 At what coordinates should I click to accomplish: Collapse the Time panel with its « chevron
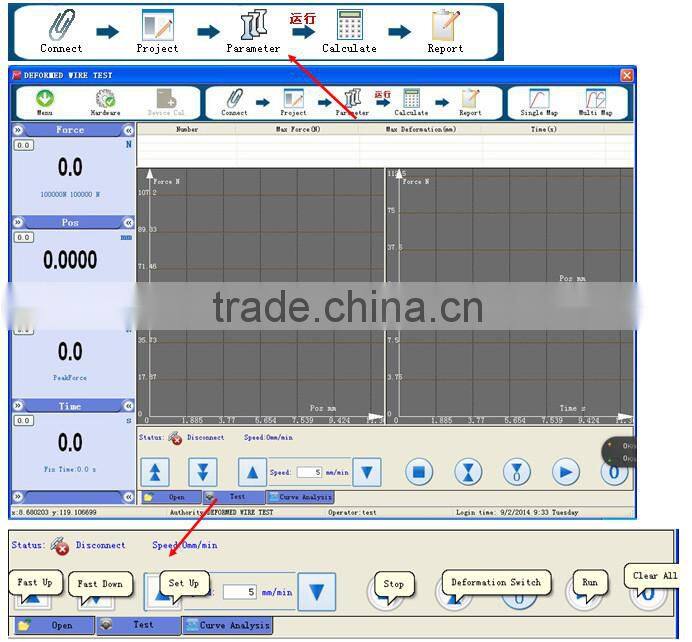(128, 405)
